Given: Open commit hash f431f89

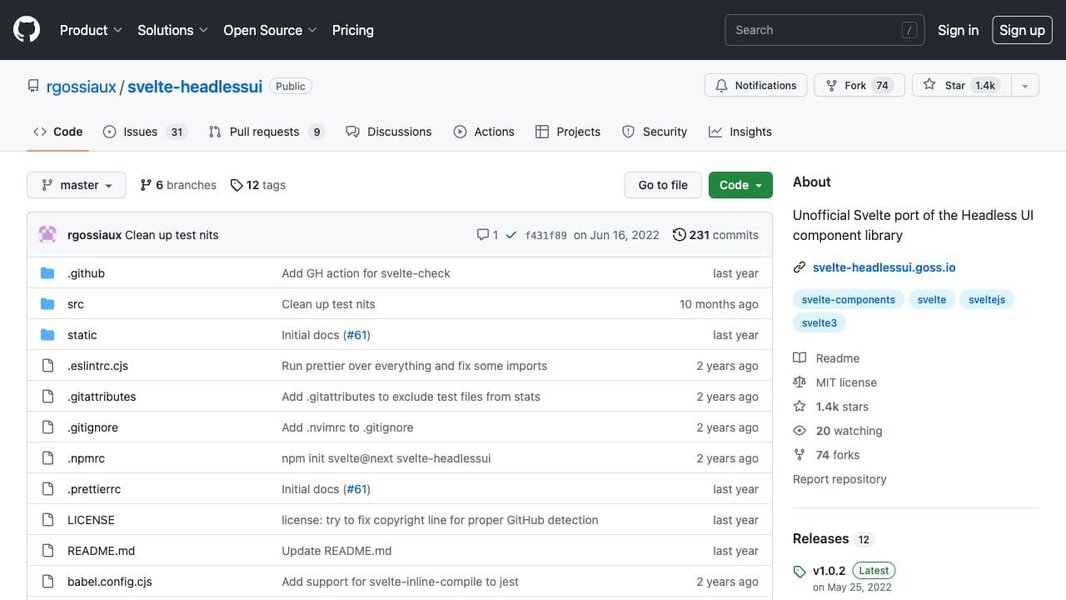Looking at the screenshot, I should (x=545, y=235).
